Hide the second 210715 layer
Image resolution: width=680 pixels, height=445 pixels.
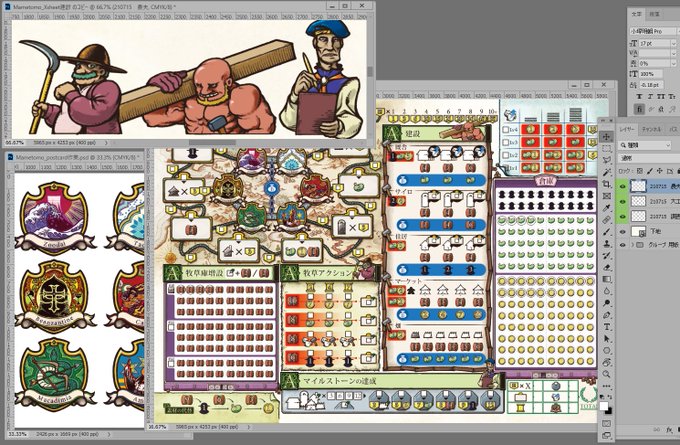(622, 201)
